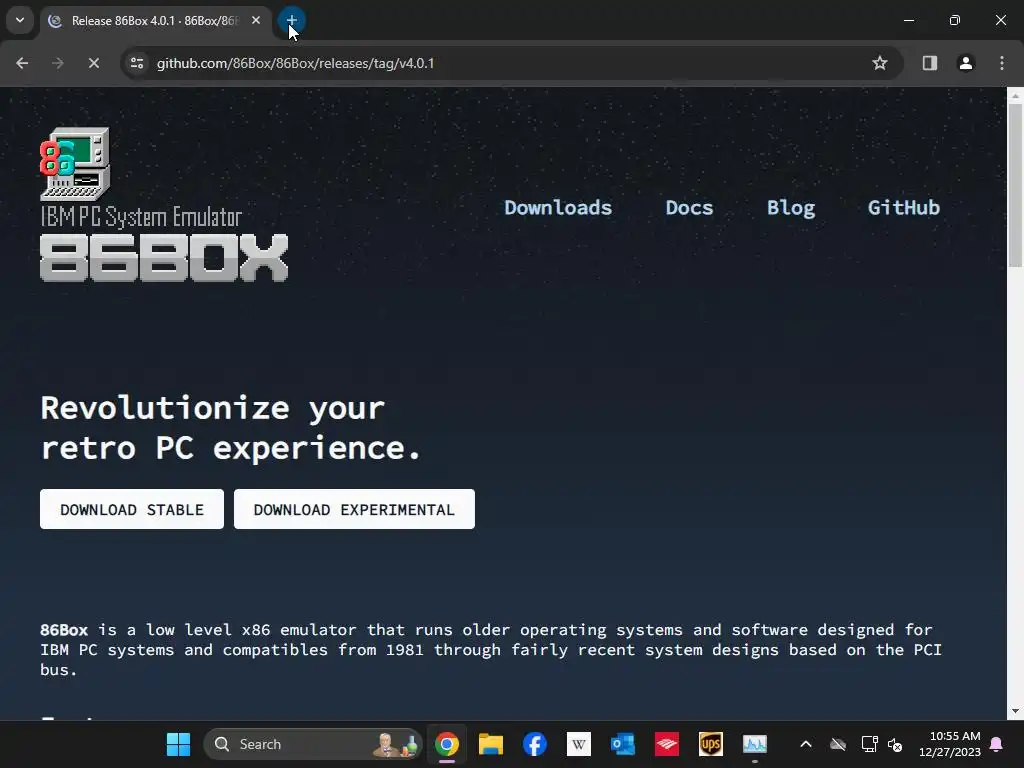Click the scrollbar up arrow
The width and height of the screenshot is (1024, 768).
[x=1015, y=96]
